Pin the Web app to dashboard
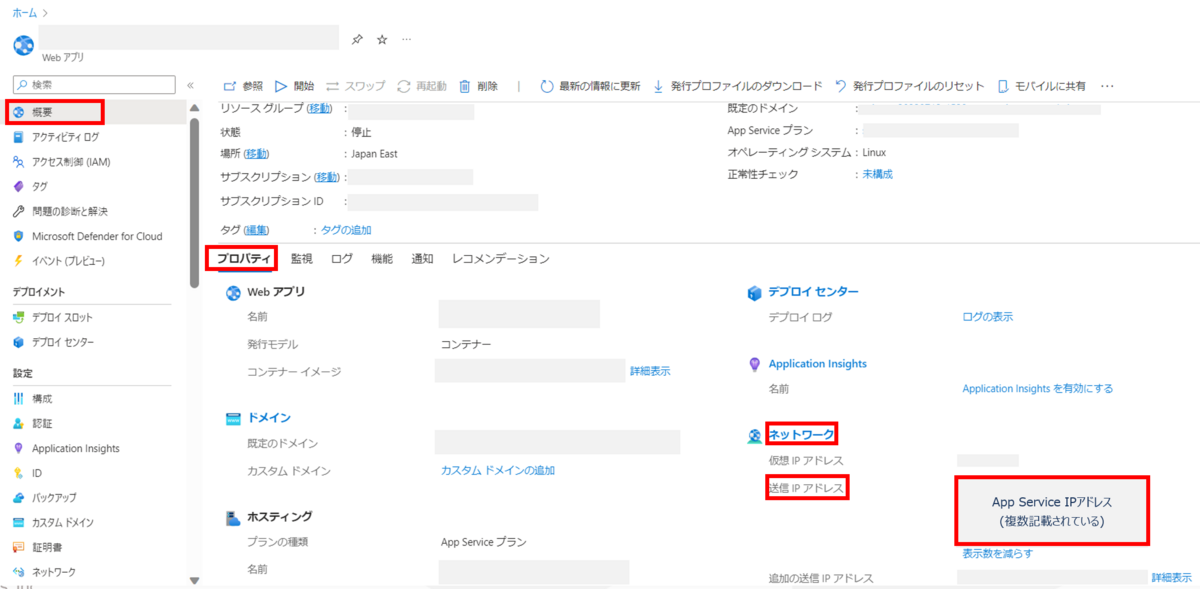This screenshot has height=589, width=1200. coord(357,40)
